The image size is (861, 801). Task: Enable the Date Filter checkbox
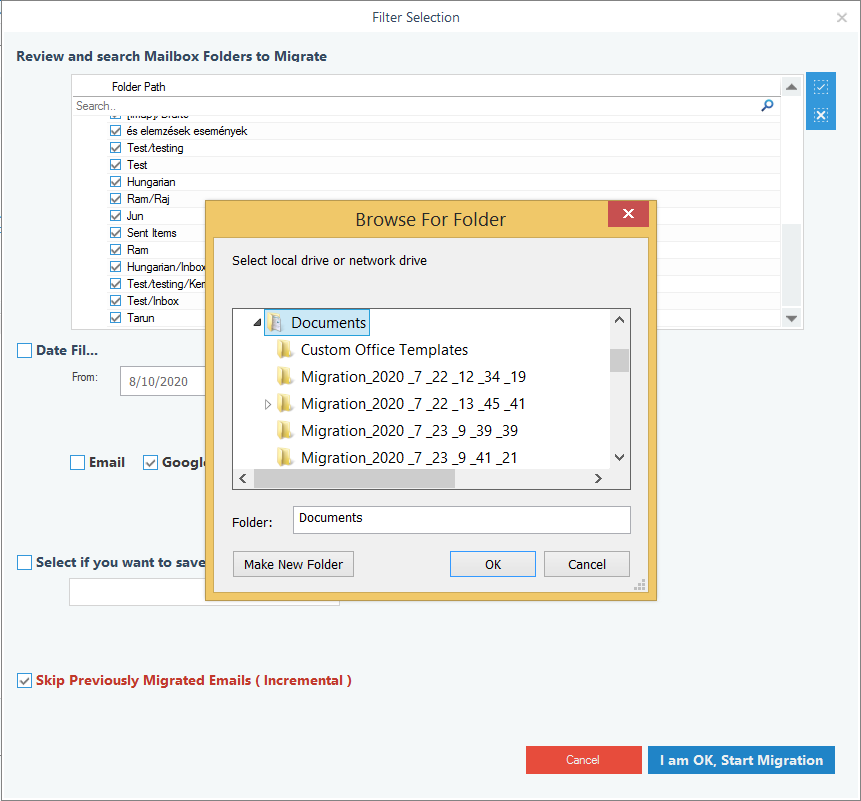(24, 350)
